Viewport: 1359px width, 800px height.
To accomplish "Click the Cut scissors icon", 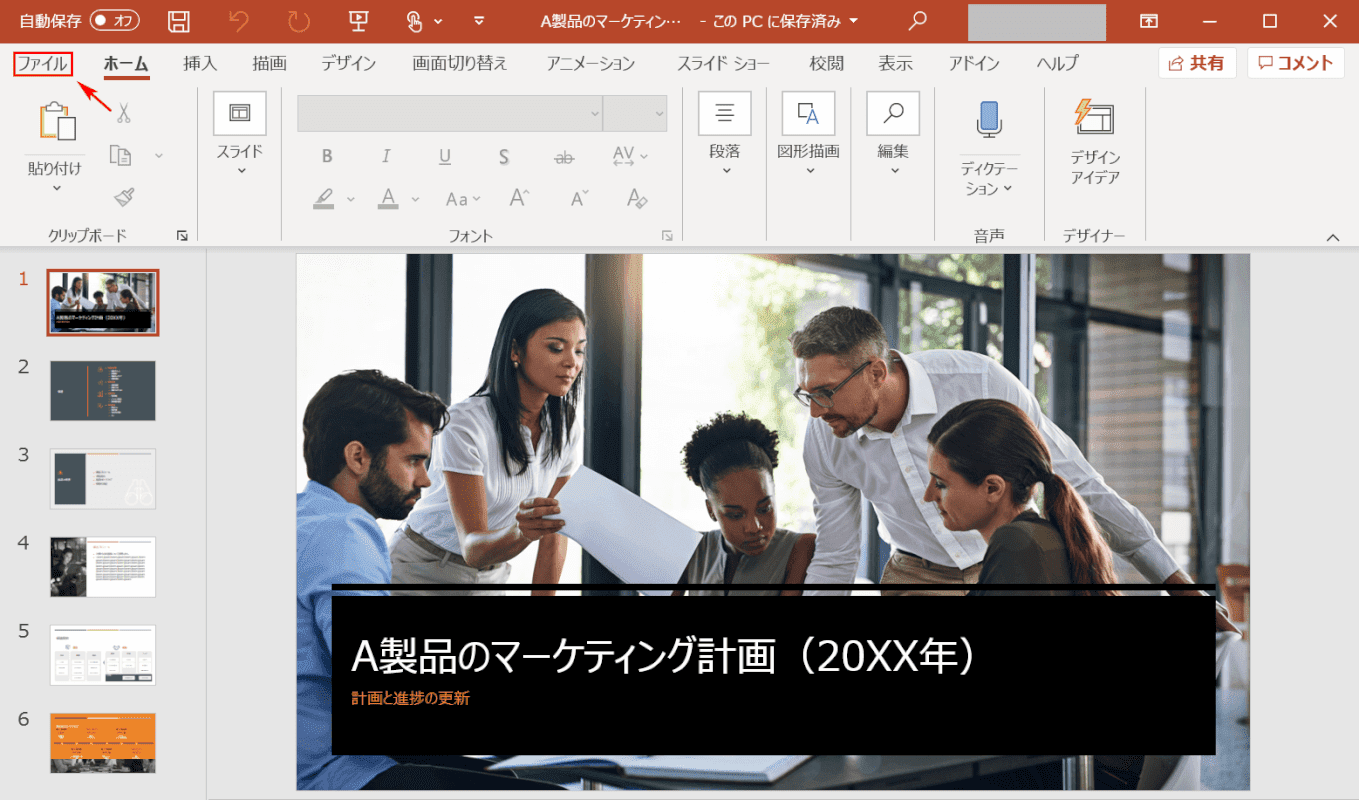I will (124, 113).
